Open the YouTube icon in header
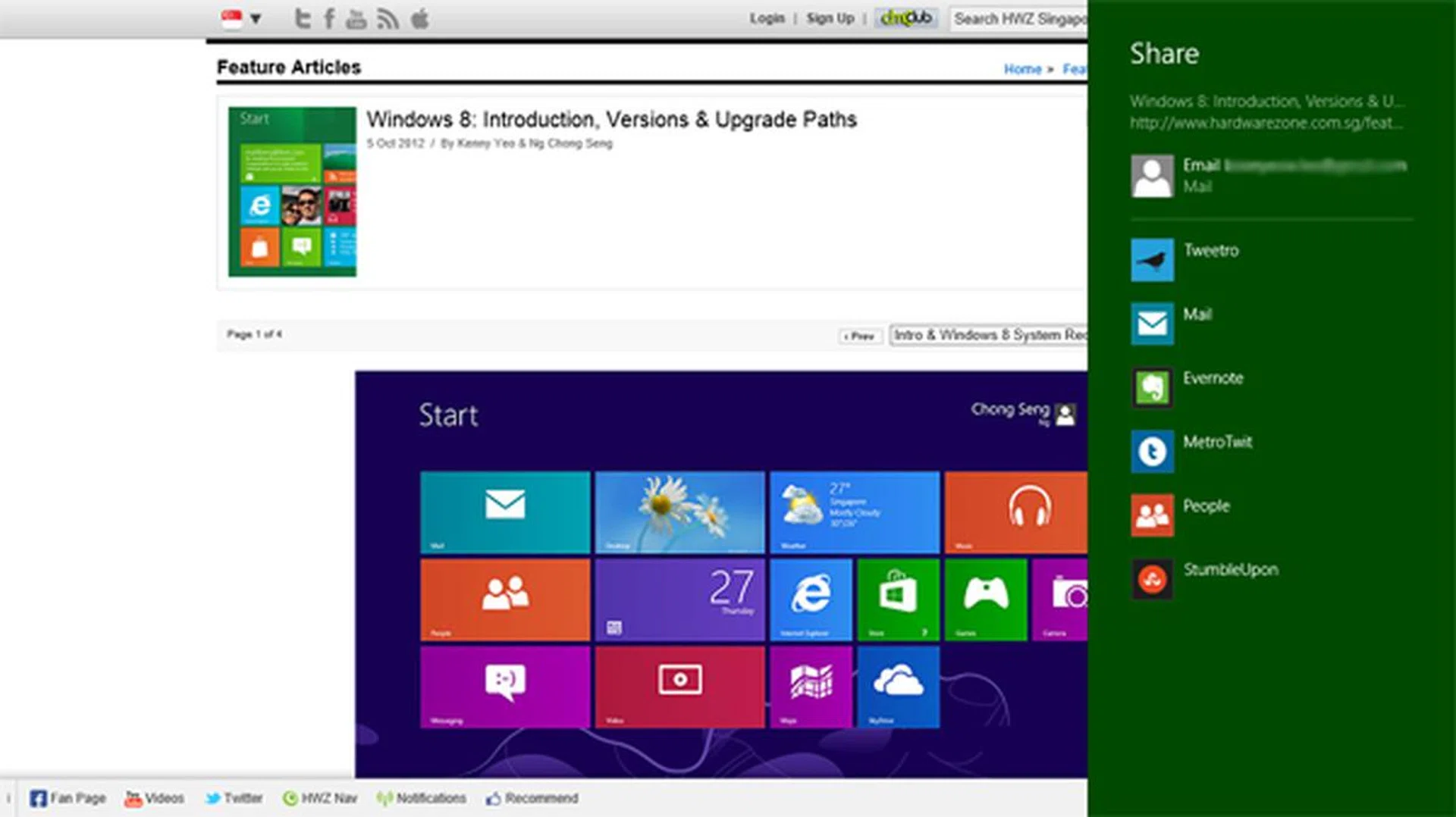The width and height of the screenshot is (1456, 817). point(356,19)
